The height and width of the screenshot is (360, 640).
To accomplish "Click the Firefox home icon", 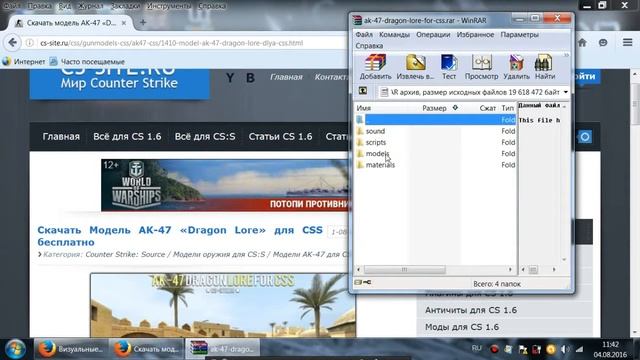I will click(x=582, y=42).
